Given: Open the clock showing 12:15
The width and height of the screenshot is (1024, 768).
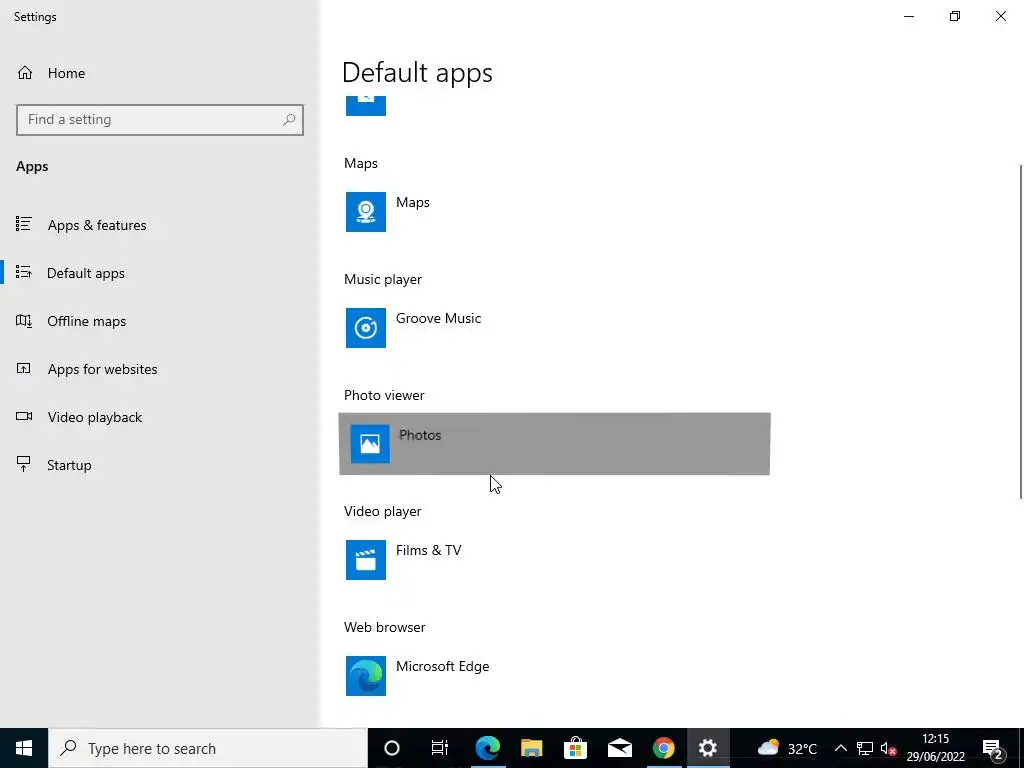Looking at the screenshot, I should [935, 748].
